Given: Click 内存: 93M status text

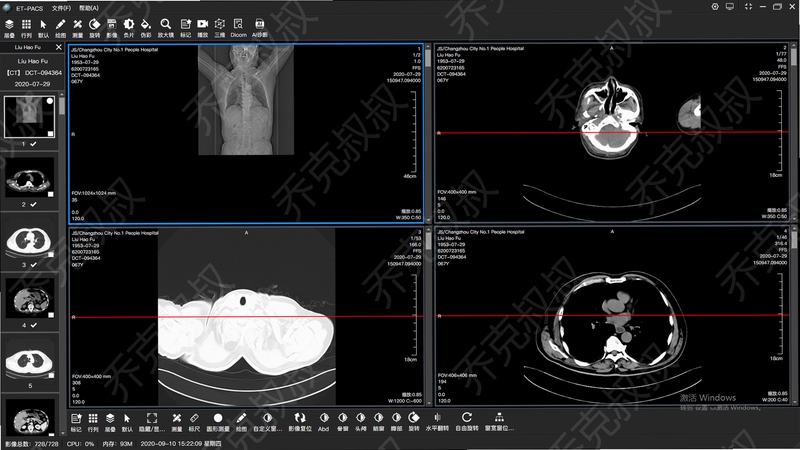Looking at the screenshot, I should coord(117,444).
